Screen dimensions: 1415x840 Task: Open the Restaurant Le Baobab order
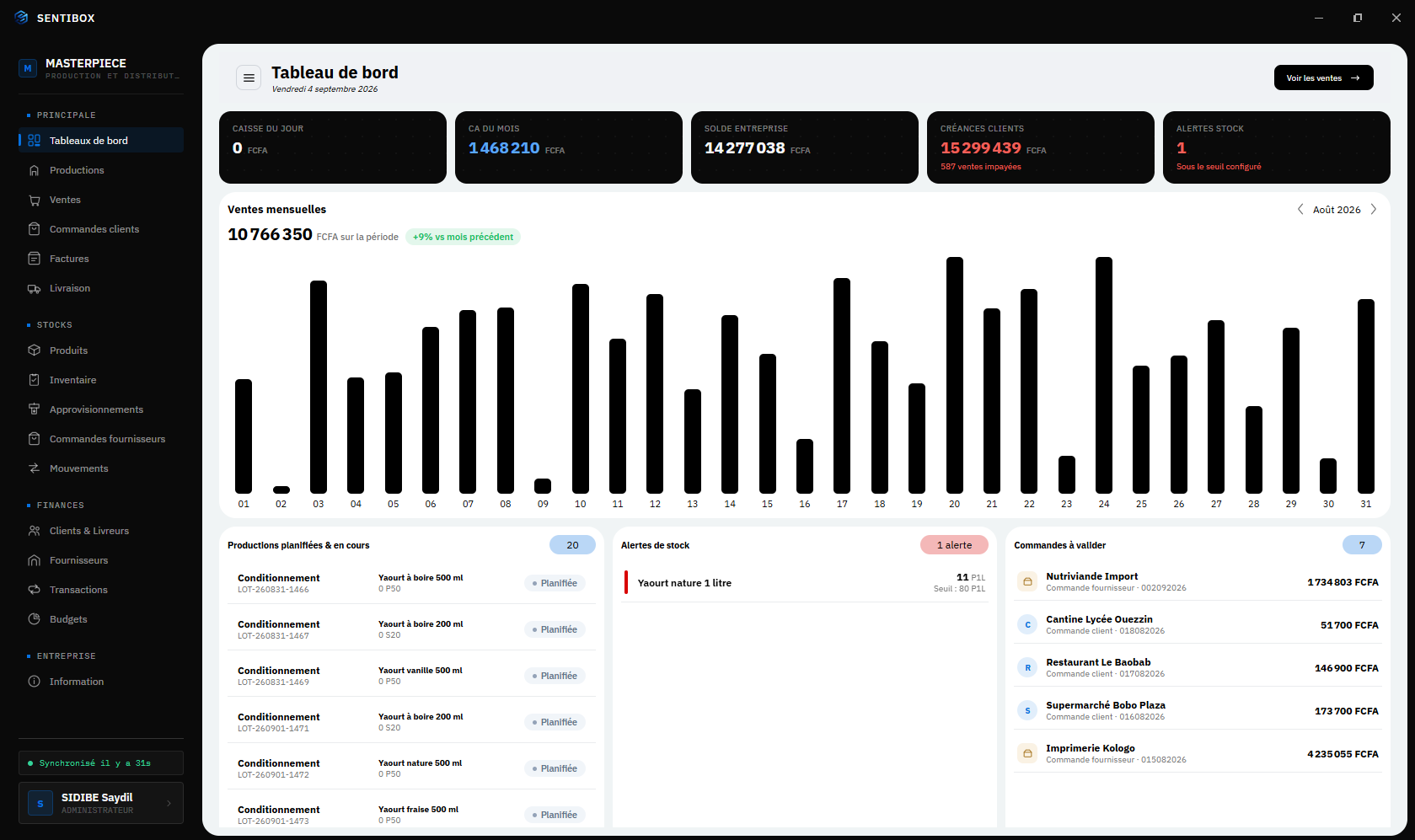tap(1198, 667)
